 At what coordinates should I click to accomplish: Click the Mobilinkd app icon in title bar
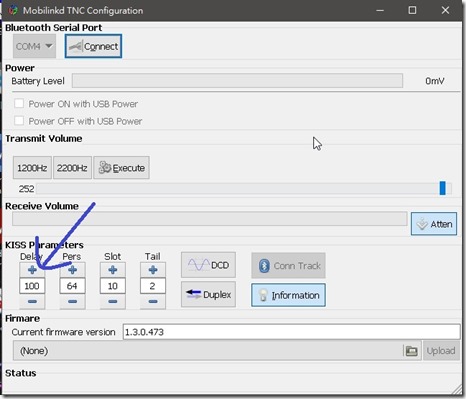coord(13,10)
